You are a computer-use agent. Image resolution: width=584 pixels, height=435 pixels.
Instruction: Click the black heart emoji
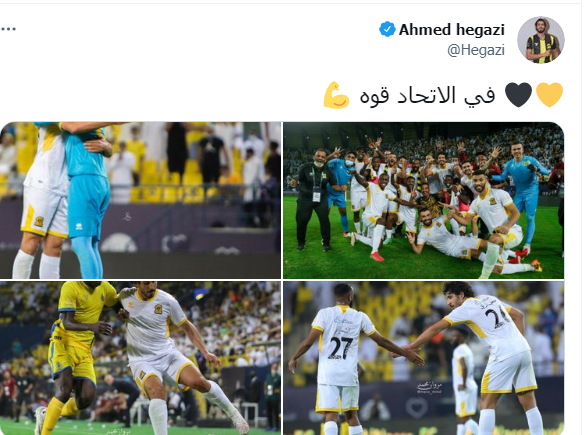(518, 95)
